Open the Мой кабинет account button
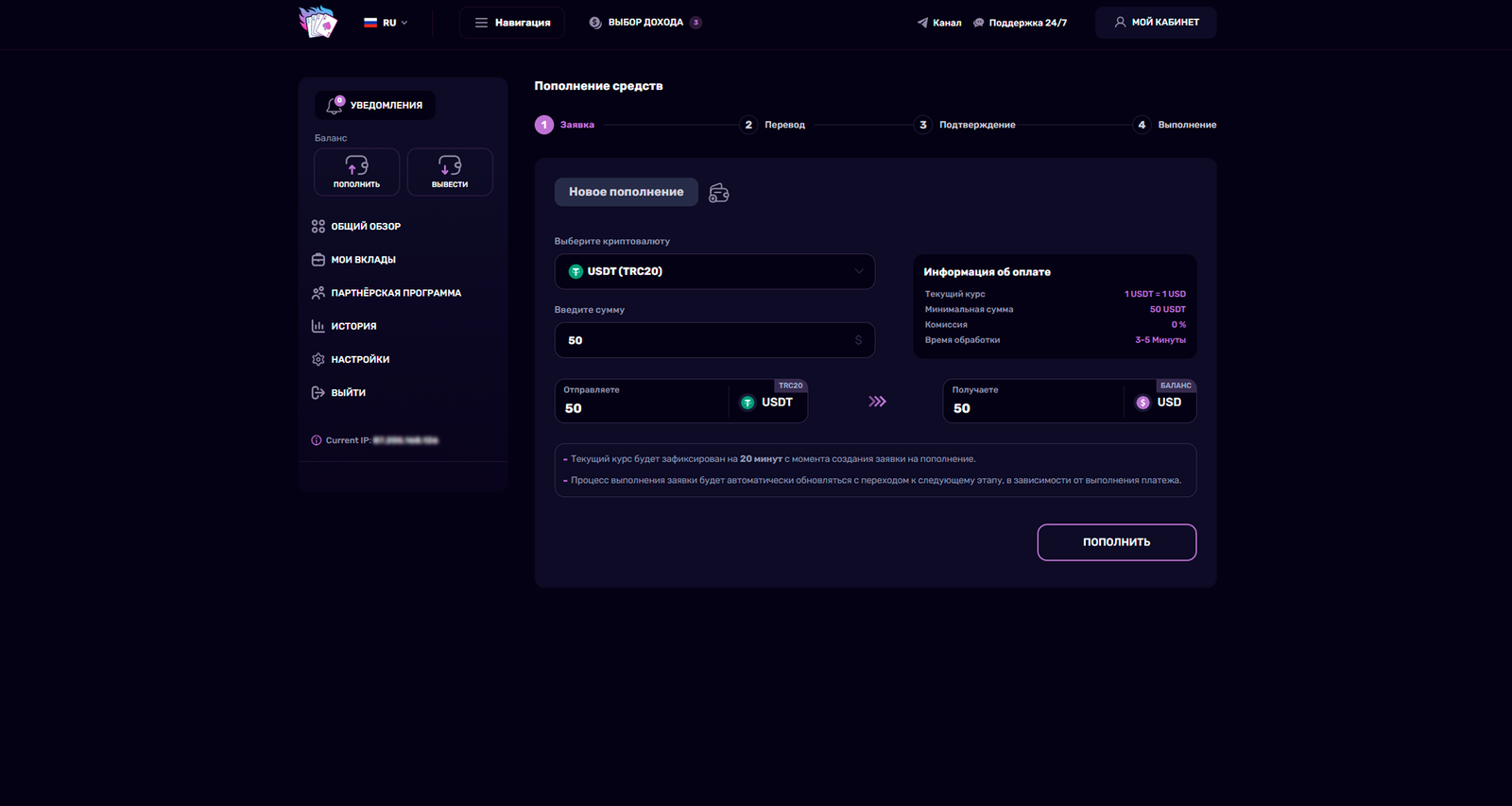Viewport: 1512px width, 806px height. (1155, 23)
